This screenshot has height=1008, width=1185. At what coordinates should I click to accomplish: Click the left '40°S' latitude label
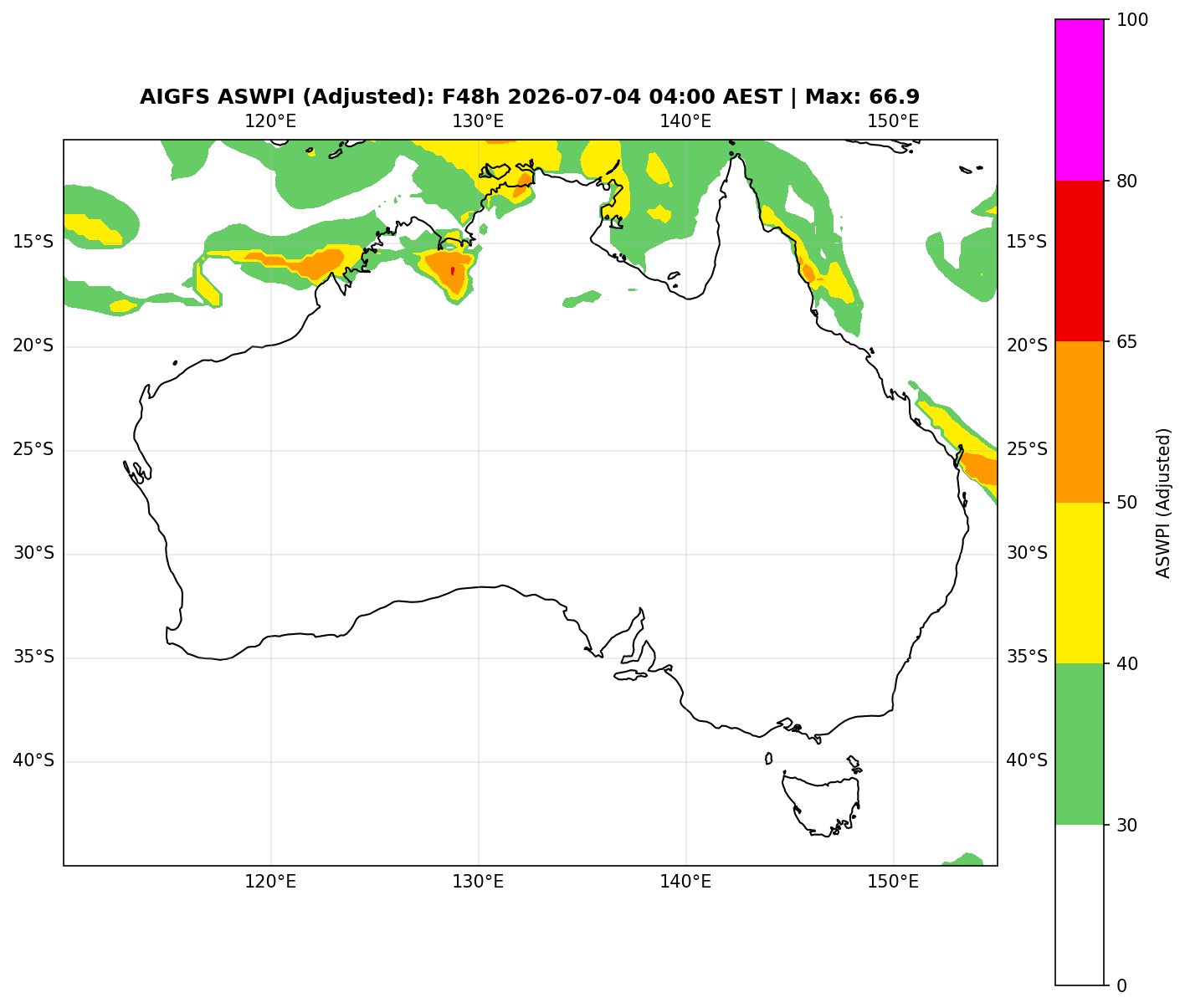pyautogui.click(x=33, y=761)
